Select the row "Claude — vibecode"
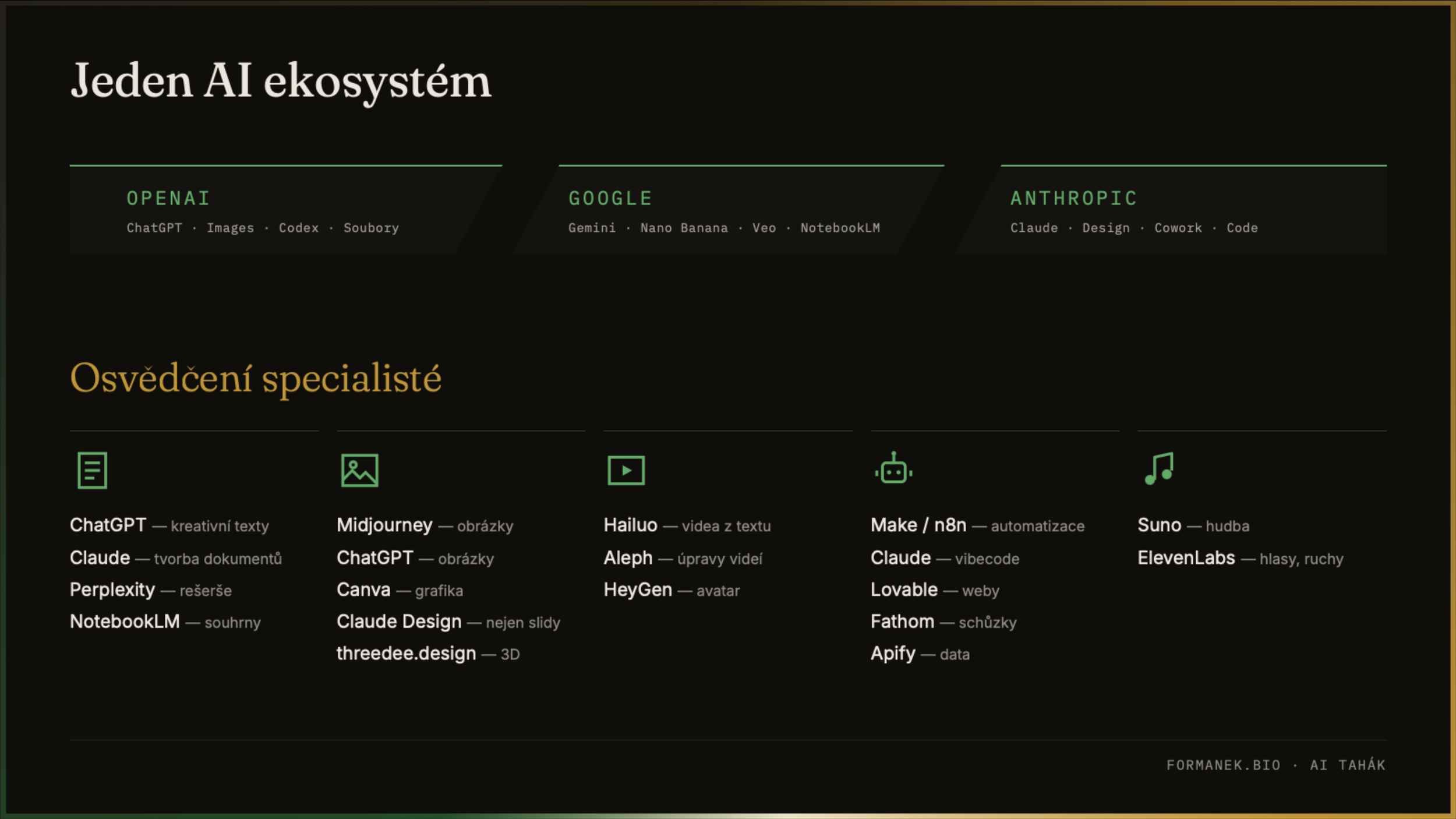The height and width of the screenshot is (819, 1456). (x=945, y=558)
